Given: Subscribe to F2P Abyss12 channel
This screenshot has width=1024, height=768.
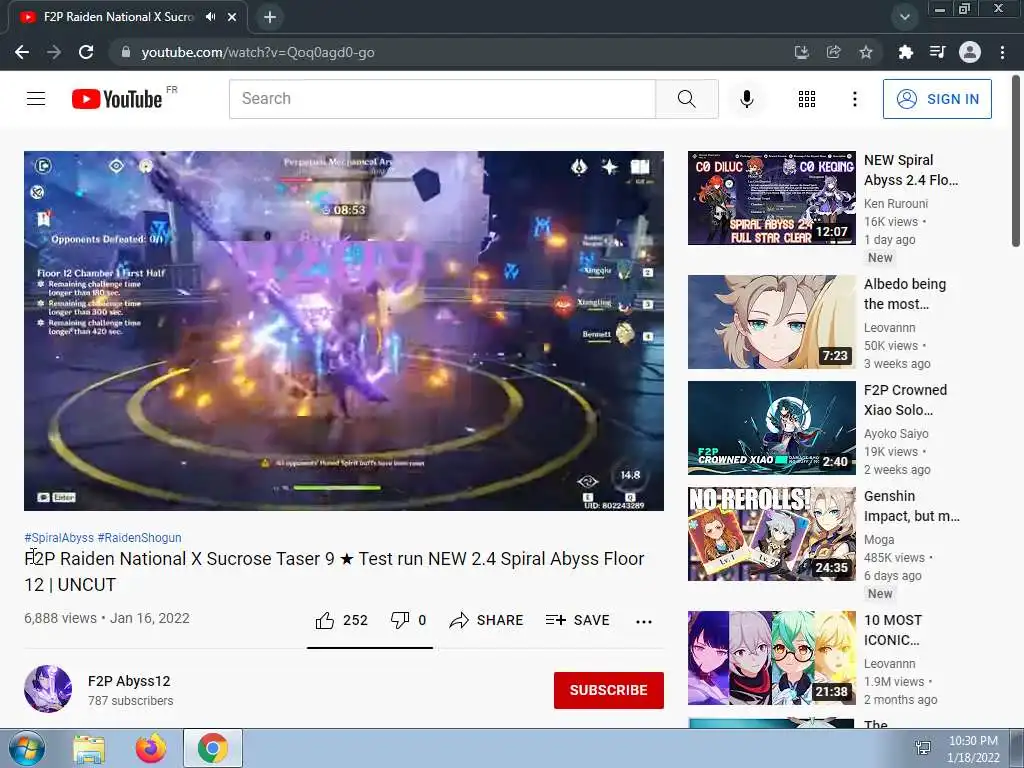Looking at the screenshot, I should [609, 690].
